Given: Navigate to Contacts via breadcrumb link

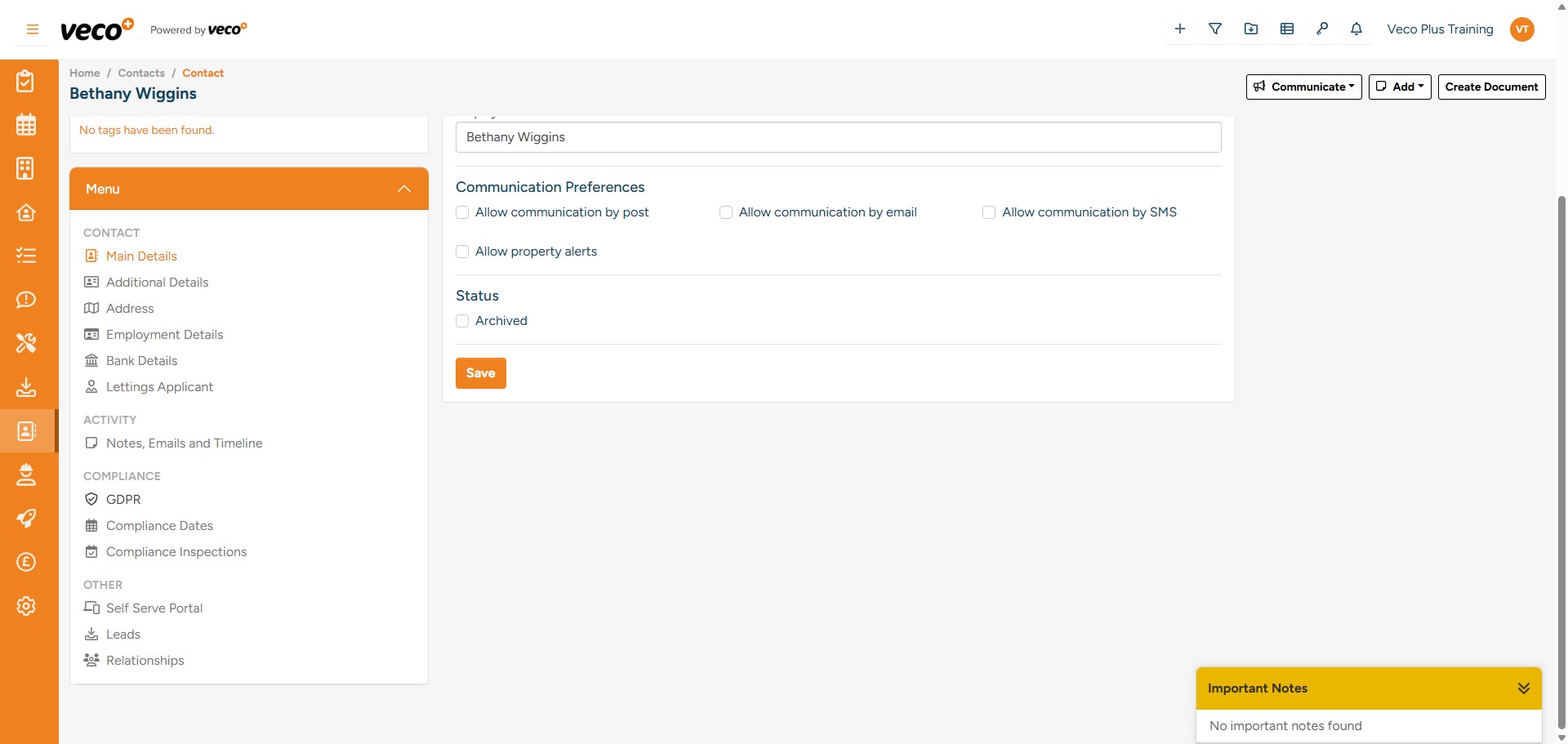Looking at the screenshot, I should coord(140,73).
